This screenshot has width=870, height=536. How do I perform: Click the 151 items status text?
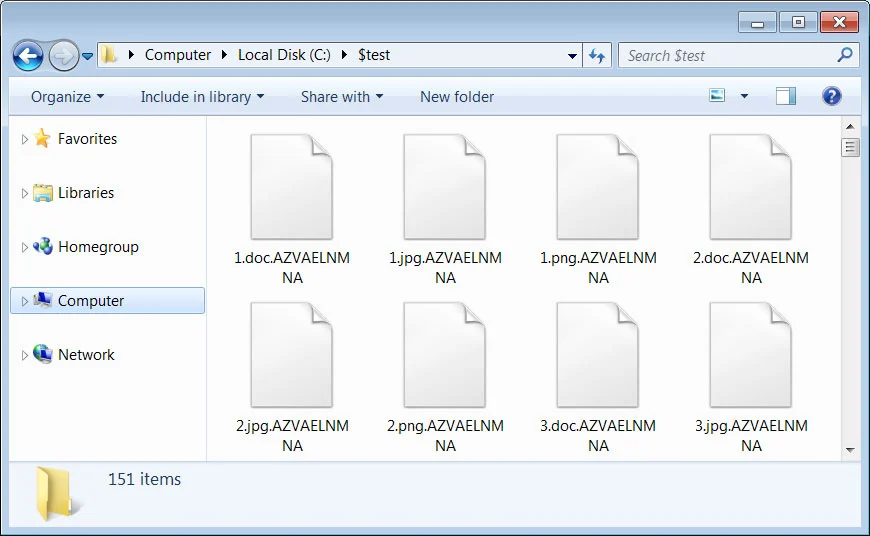pyautogui.click(x=144, y=479)
